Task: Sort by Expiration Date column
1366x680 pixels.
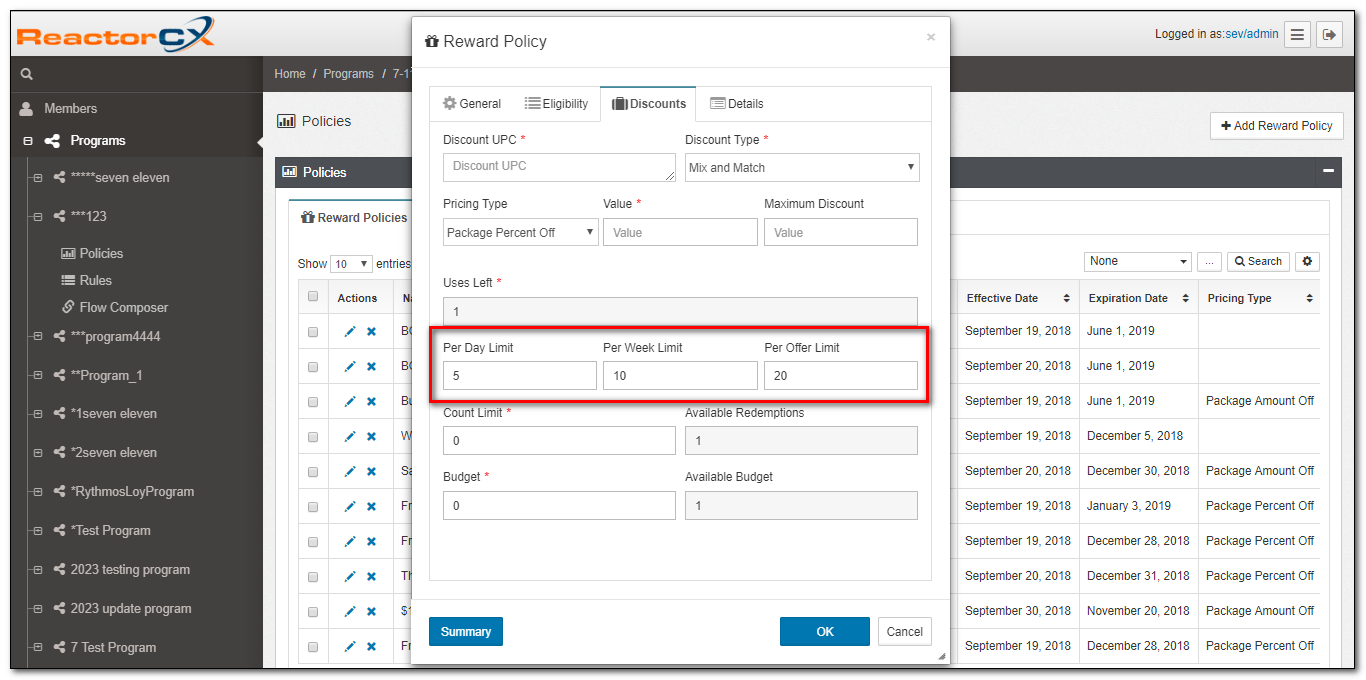Action: (1138, 298)
